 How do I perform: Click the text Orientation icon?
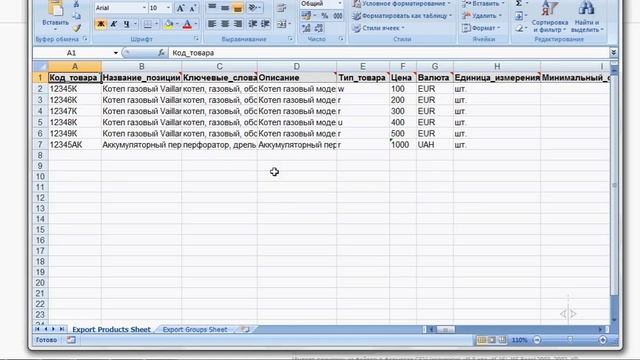253,7
